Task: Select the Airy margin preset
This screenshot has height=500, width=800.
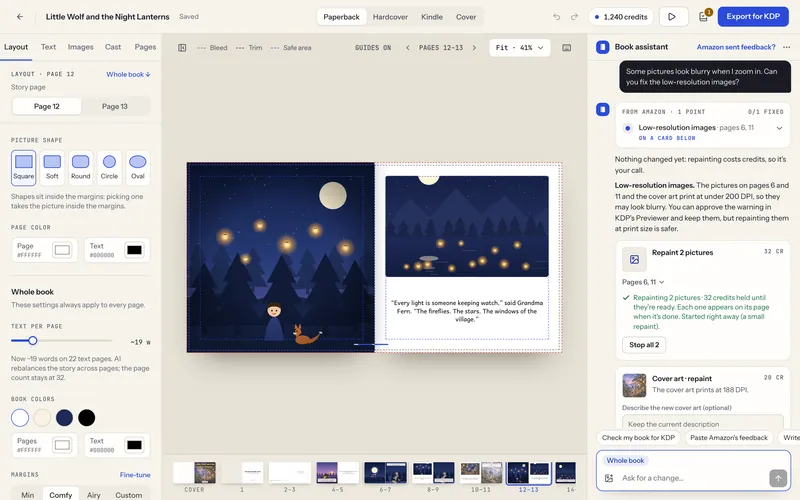Action: tap(93, 495)
